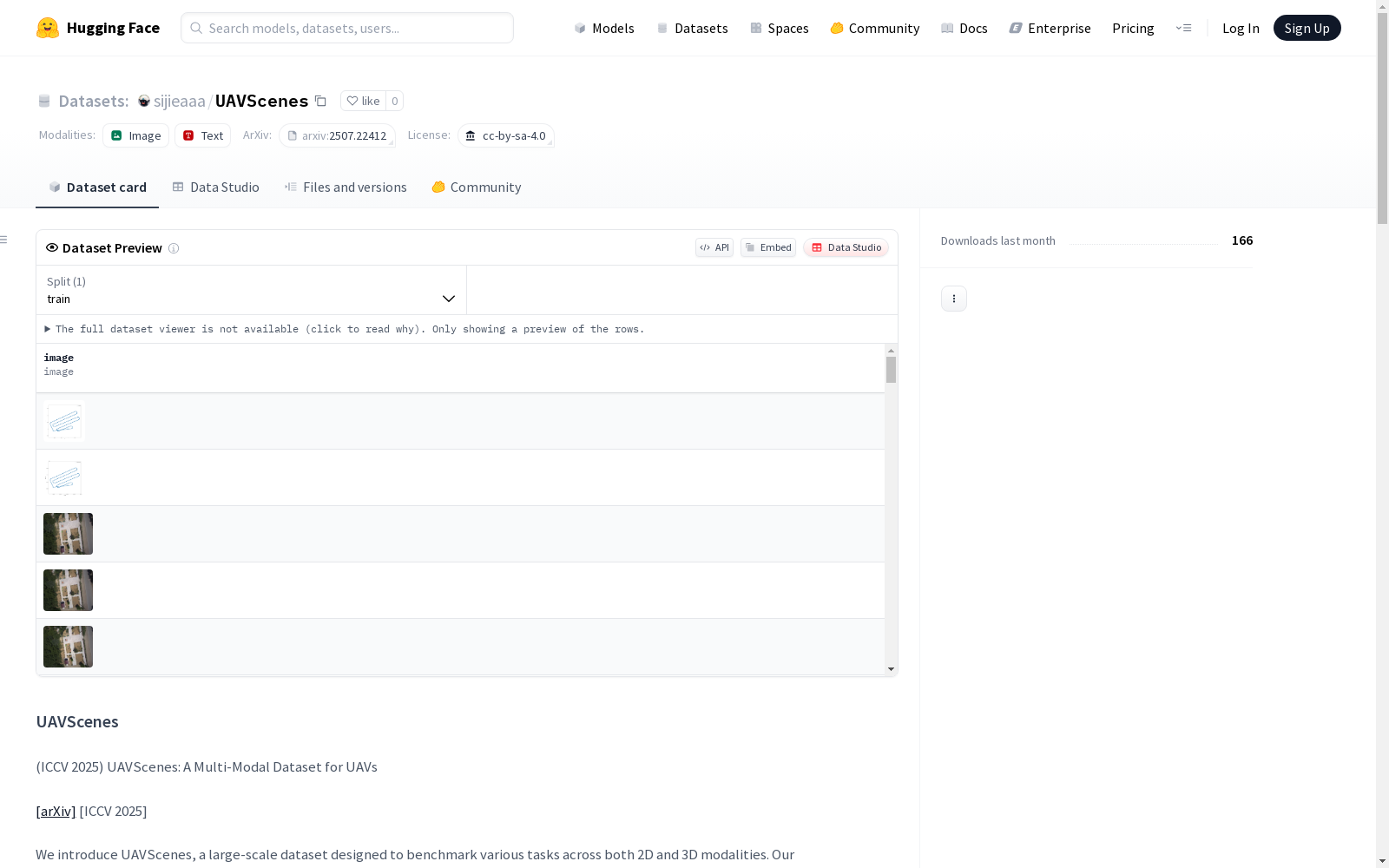Switch to the Dataset card tab

coord(97,187)
